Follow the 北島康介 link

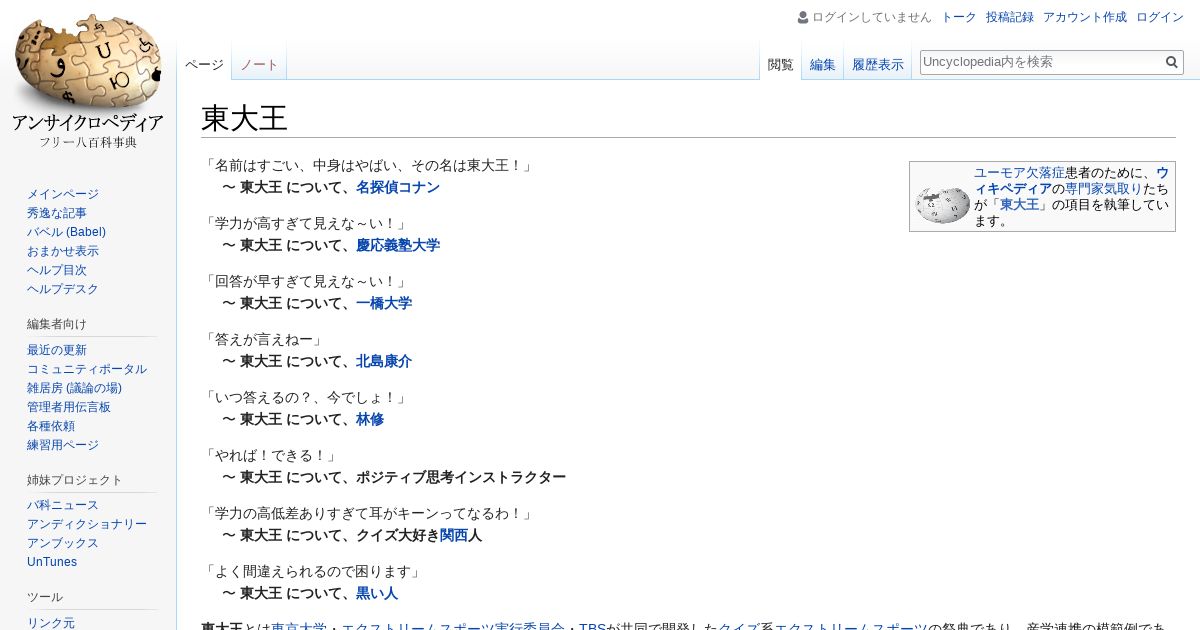(384, 361)
